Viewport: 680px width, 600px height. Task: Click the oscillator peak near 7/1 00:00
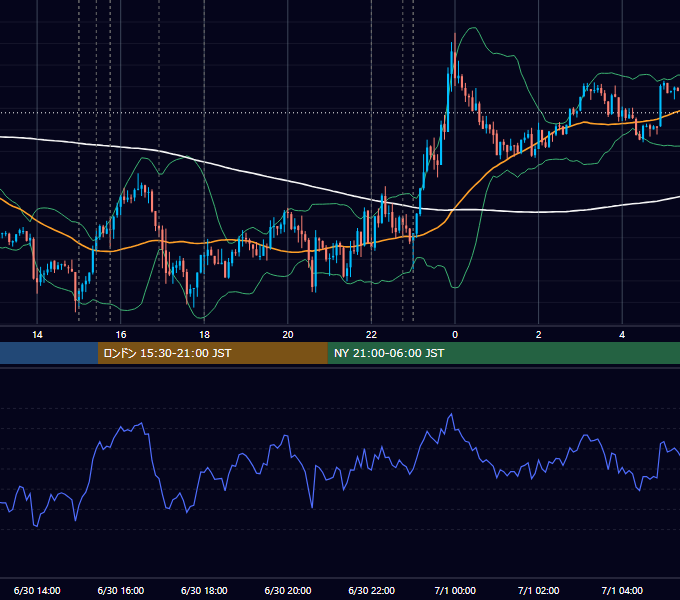(451, 415)
